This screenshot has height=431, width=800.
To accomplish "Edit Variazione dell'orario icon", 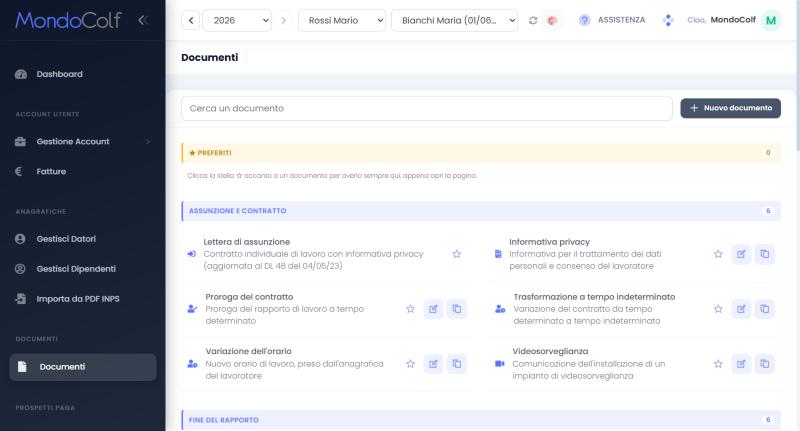I will [433, 364].
